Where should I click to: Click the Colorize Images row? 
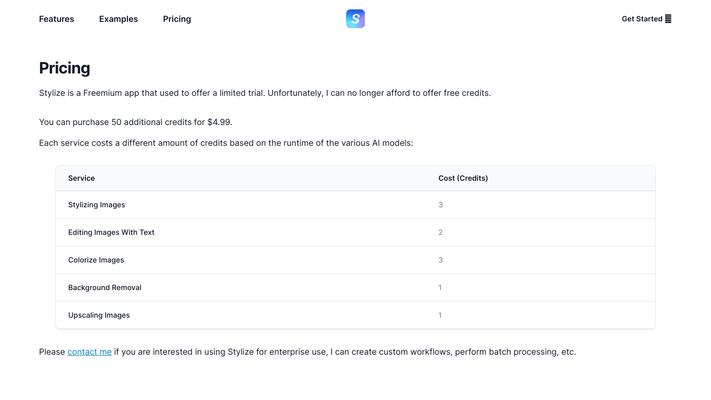point(355,260)
